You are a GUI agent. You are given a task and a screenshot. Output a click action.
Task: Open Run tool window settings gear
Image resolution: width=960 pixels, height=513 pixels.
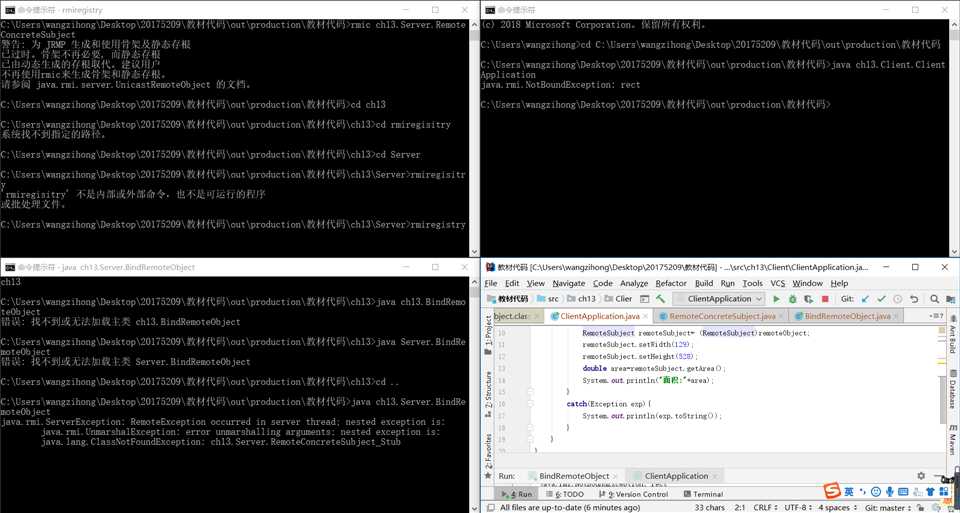(x=921, y=476)
